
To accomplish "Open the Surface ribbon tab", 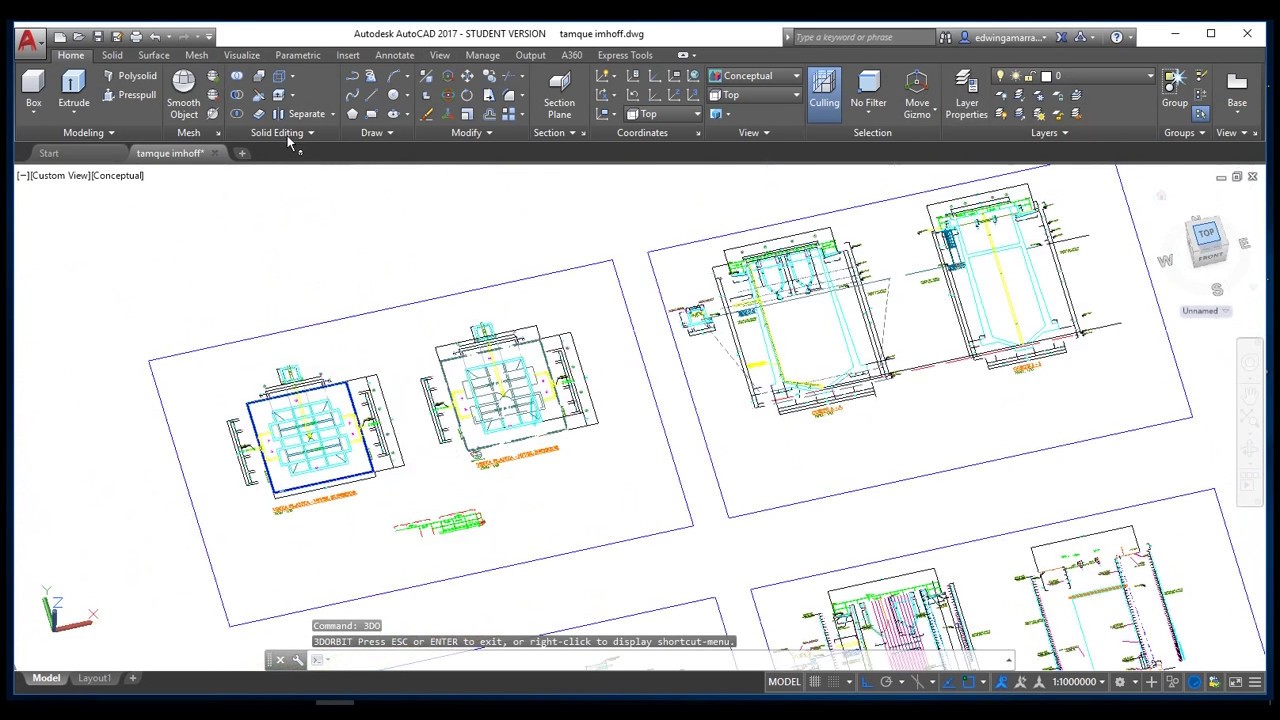I will [x=154, y=55].
